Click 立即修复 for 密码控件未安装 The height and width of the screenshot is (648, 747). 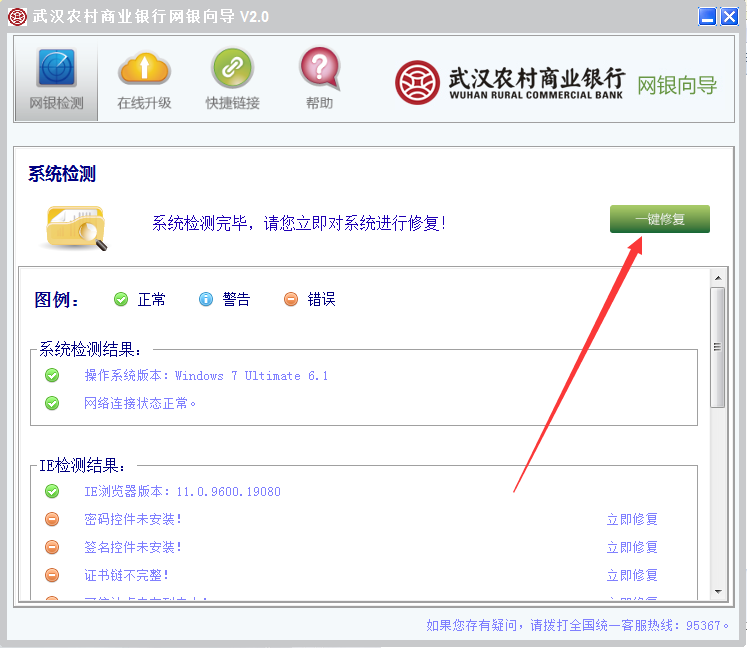632,519
